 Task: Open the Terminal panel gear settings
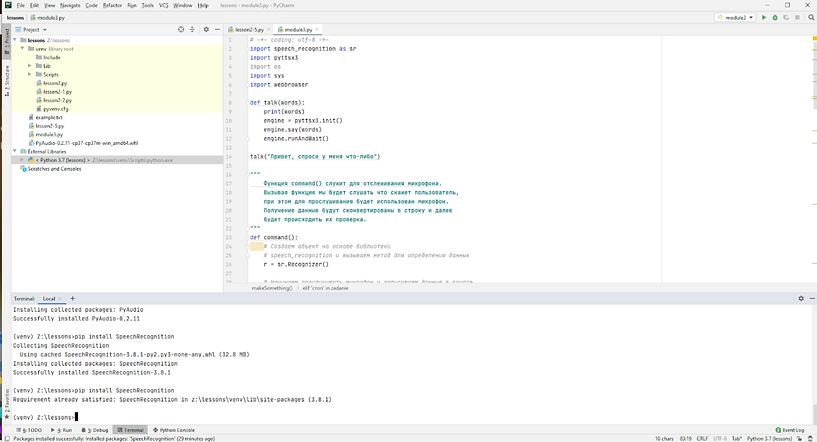click(801, 299)
